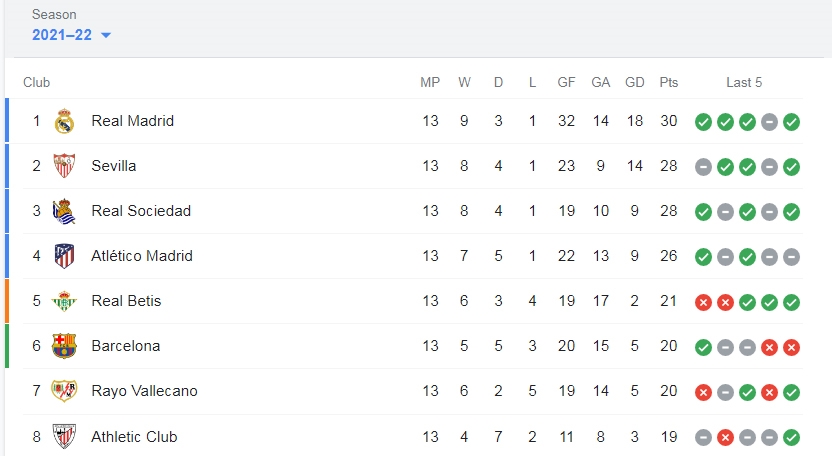Open the Real Madrid team link
832x456 pixels.
coord(133,121)
